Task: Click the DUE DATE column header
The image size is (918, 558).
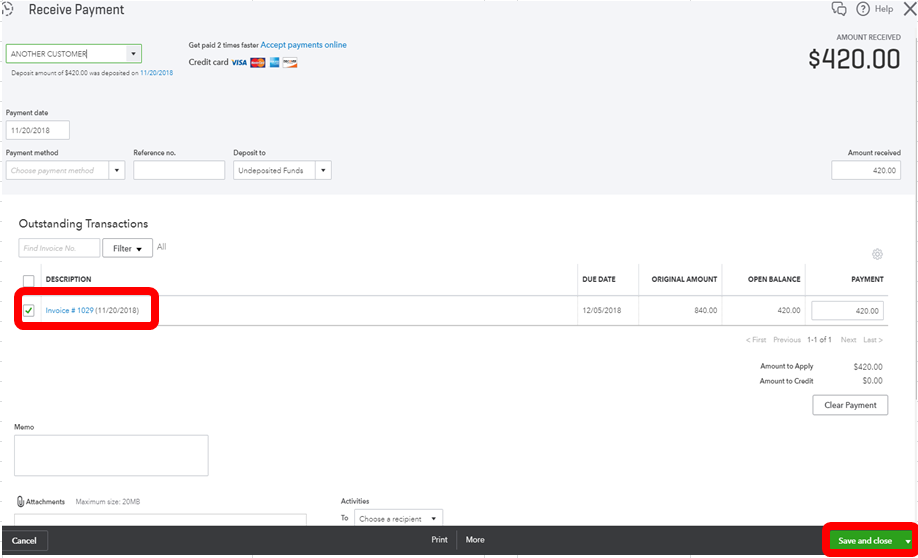Action: [599, 279]
